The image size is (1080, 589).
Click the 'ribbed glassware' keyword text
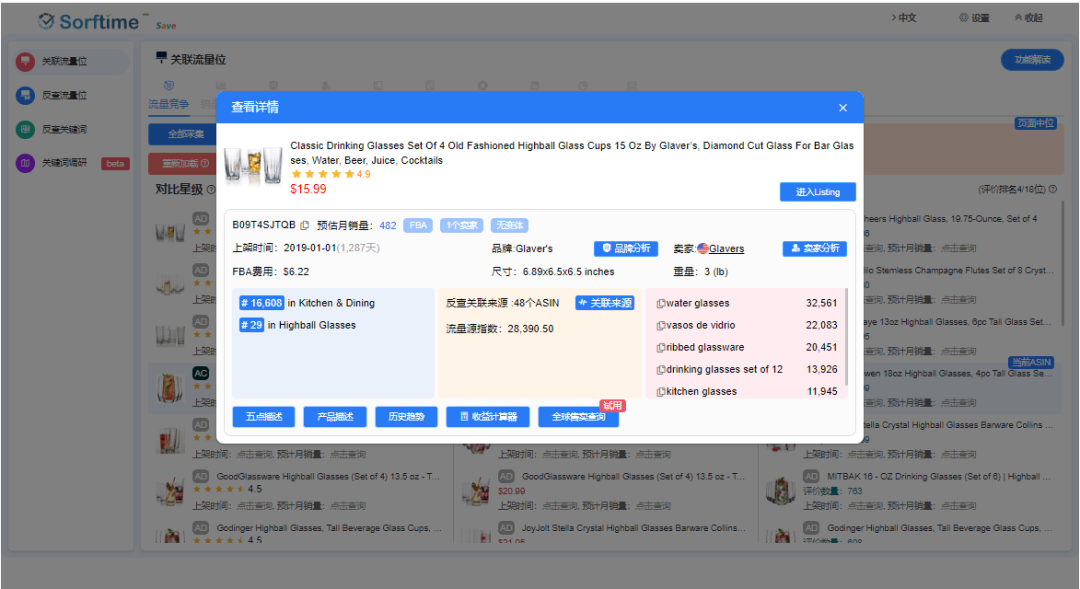(705, 347)
